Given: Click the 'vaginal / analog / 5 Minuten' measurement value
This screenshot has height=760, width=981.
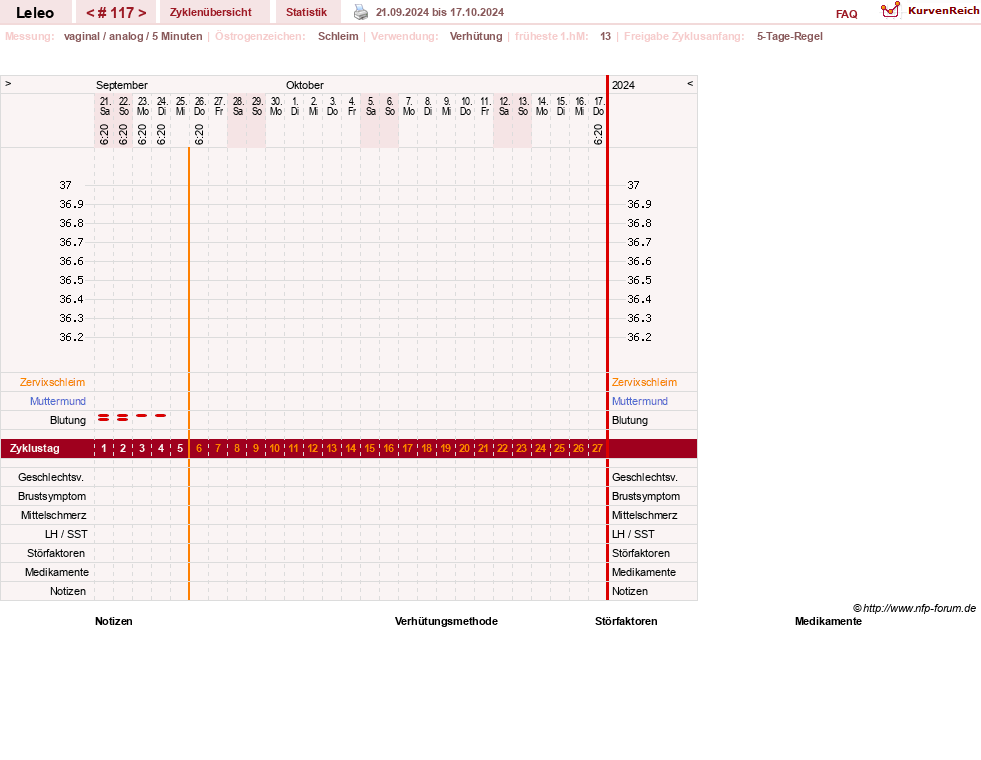Looking at the screenshot, I should click(x=133, y=36).
